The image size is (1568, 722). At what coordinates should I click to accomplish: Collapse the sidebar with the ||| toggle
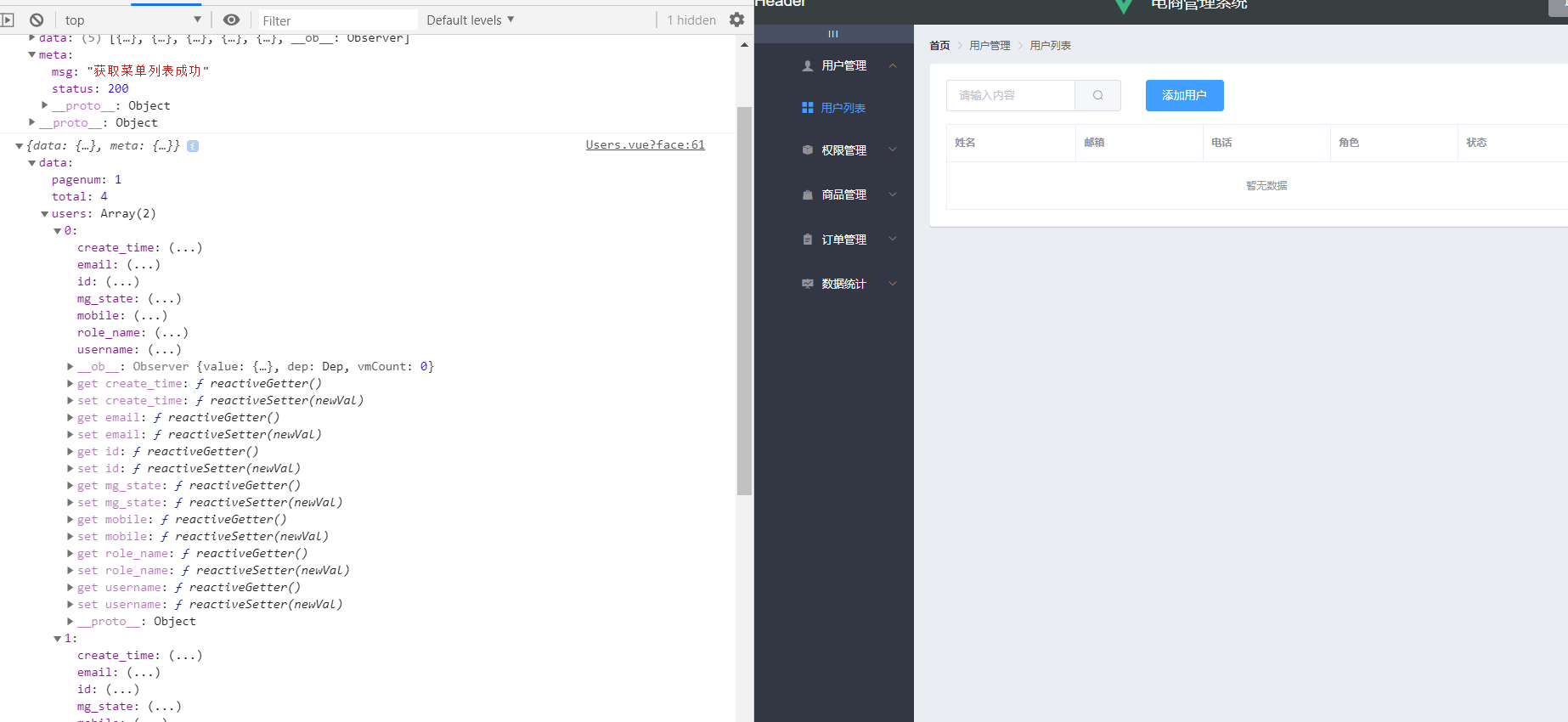(x=833, y=34)
